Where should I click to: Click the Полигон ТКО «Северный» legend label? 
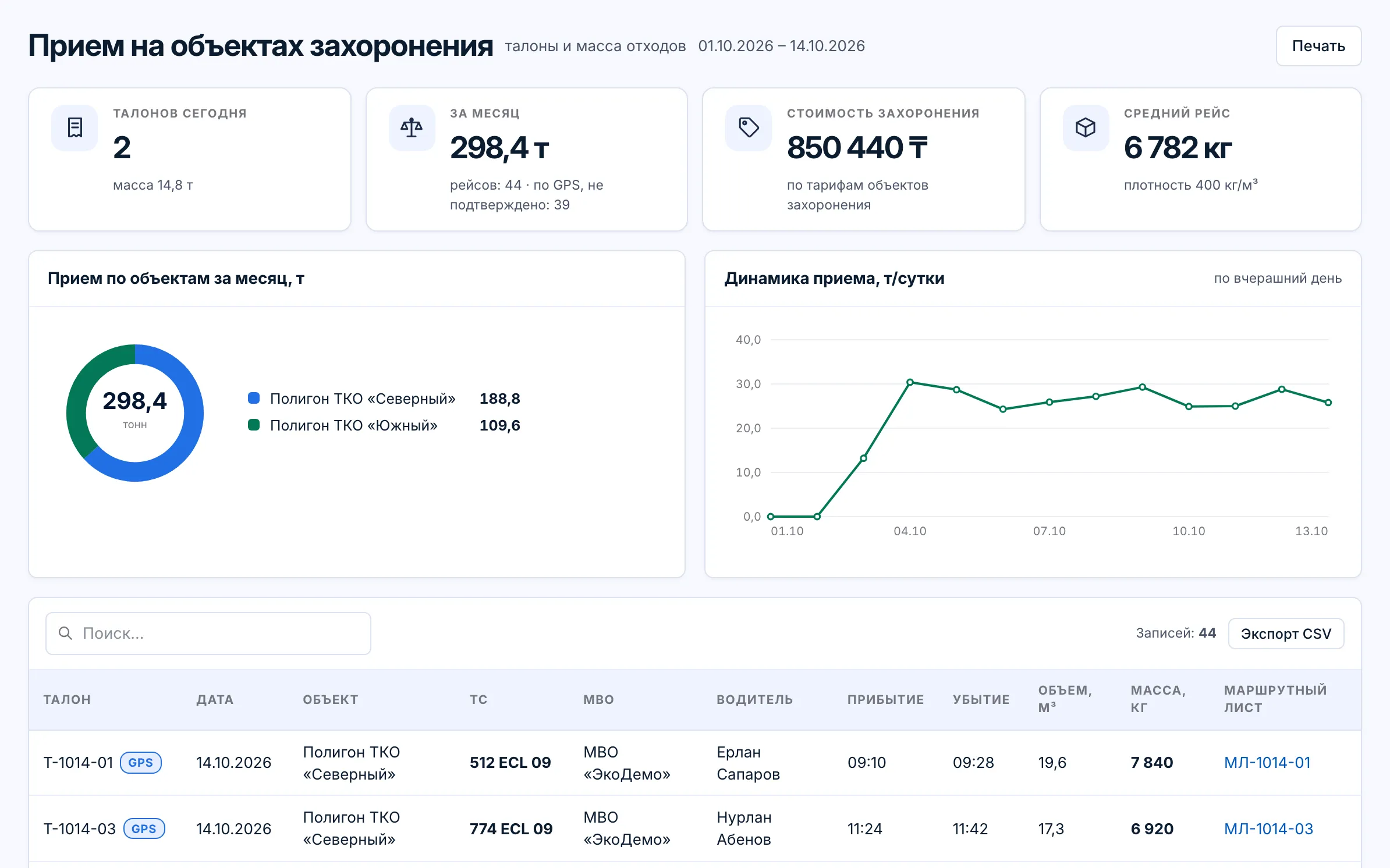(x=363, y=399)
